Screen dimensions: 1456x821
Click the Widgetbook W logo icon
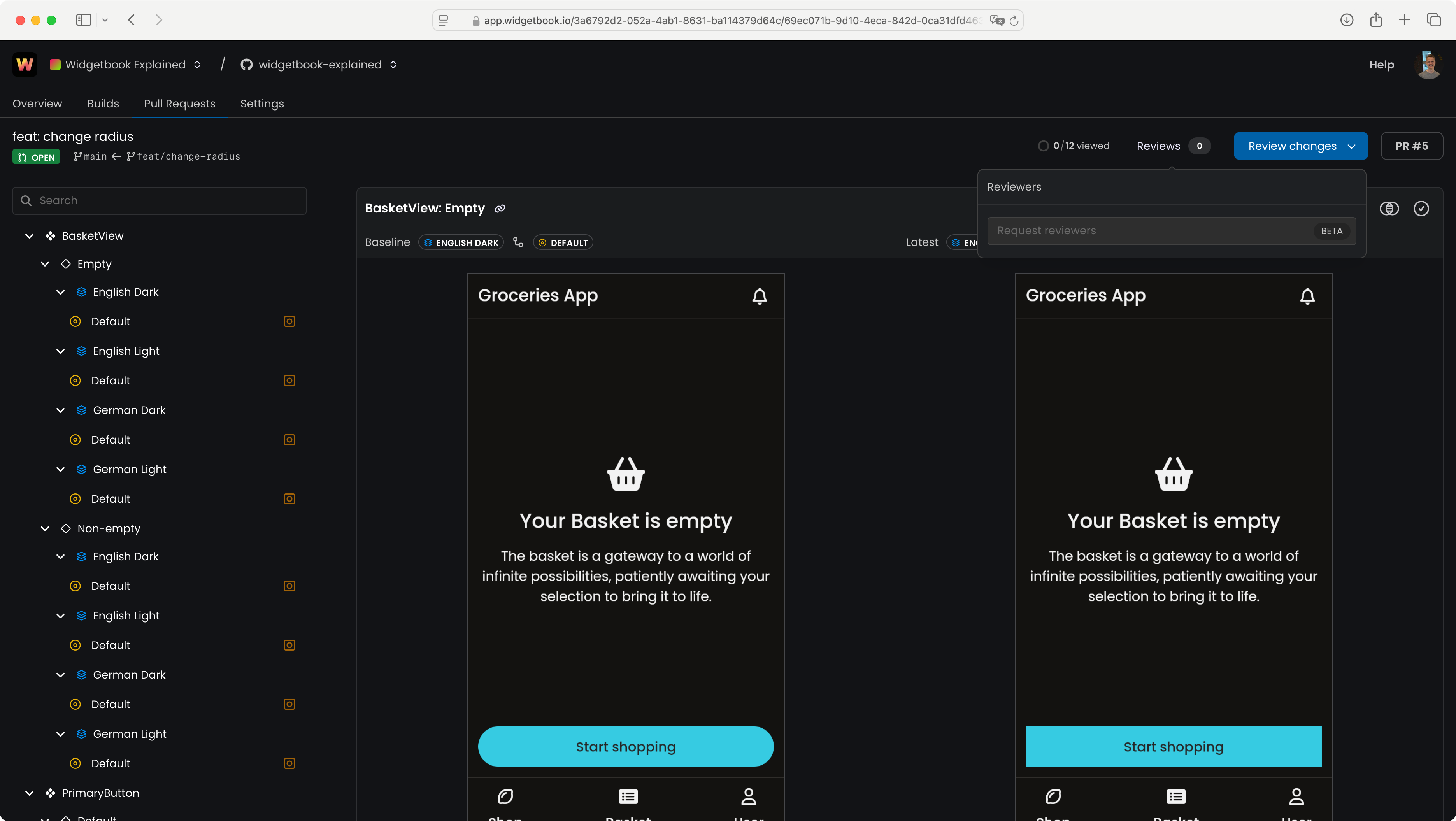pos(24,65)
